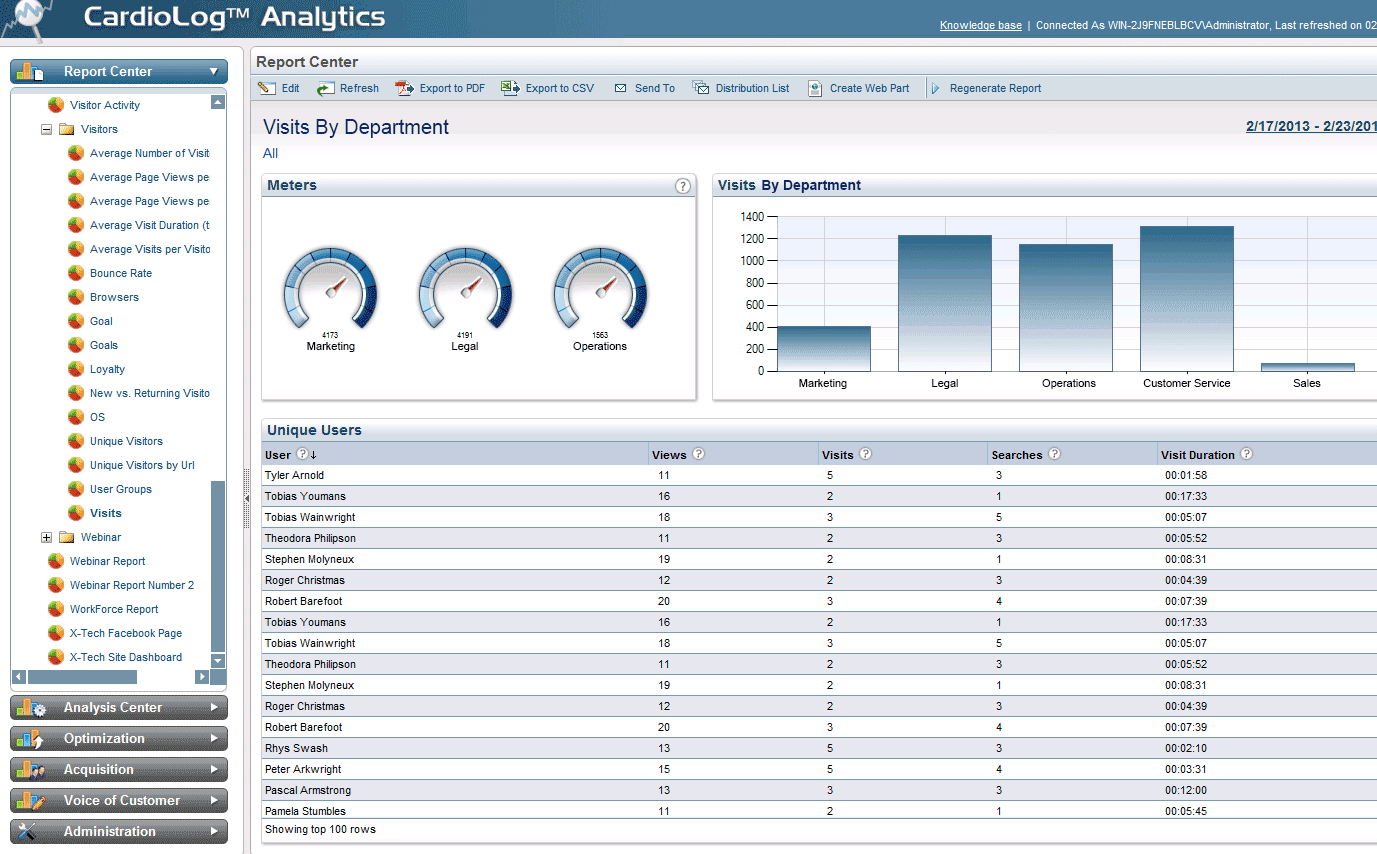The image size is (1377, 854).
Task: Click the Export to PDF icon
Action: click(404, 88)
